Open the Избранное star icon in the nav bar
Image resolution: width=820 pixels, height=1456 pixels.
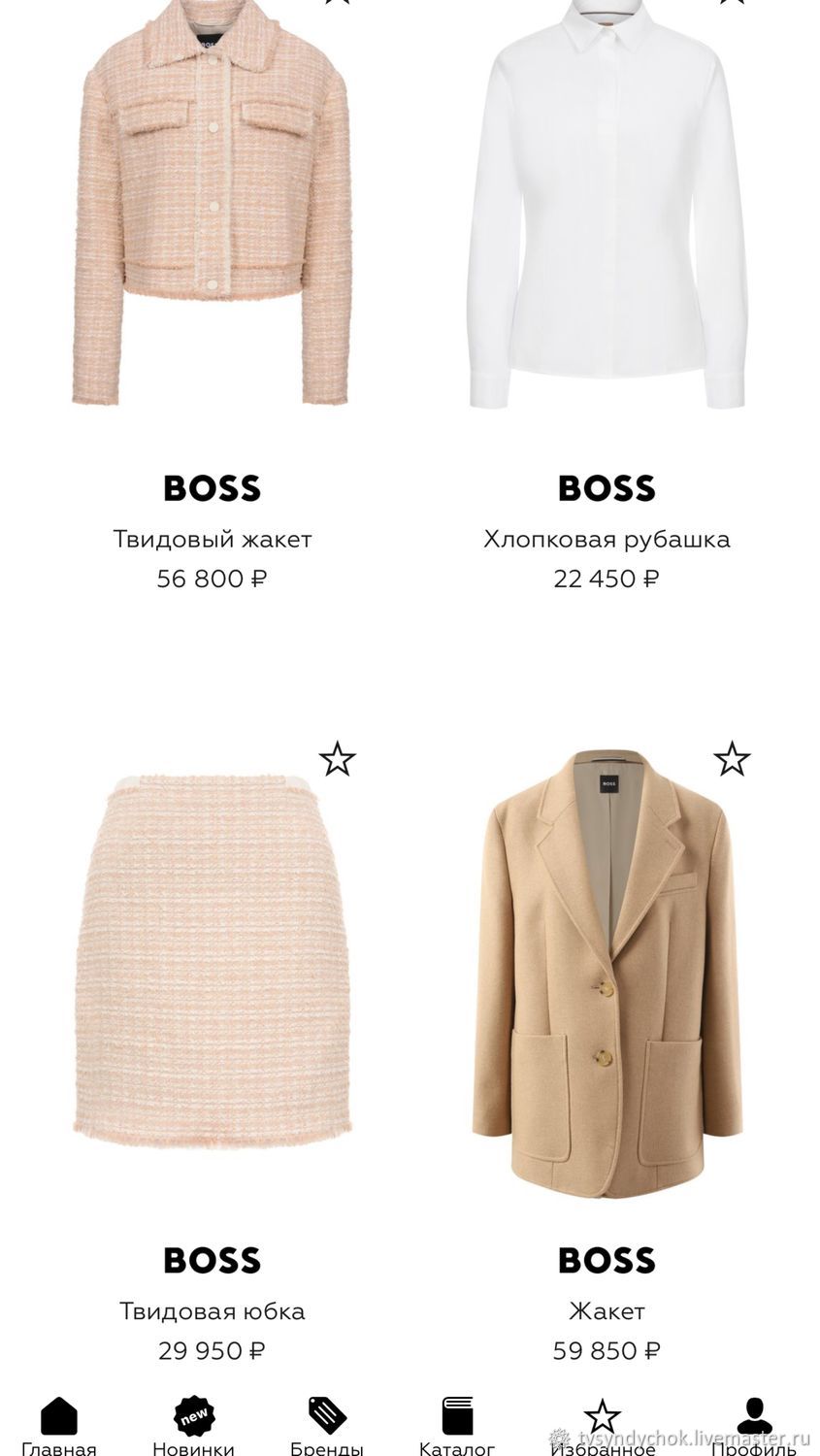pyautogui.click(x=602, y=1416)
